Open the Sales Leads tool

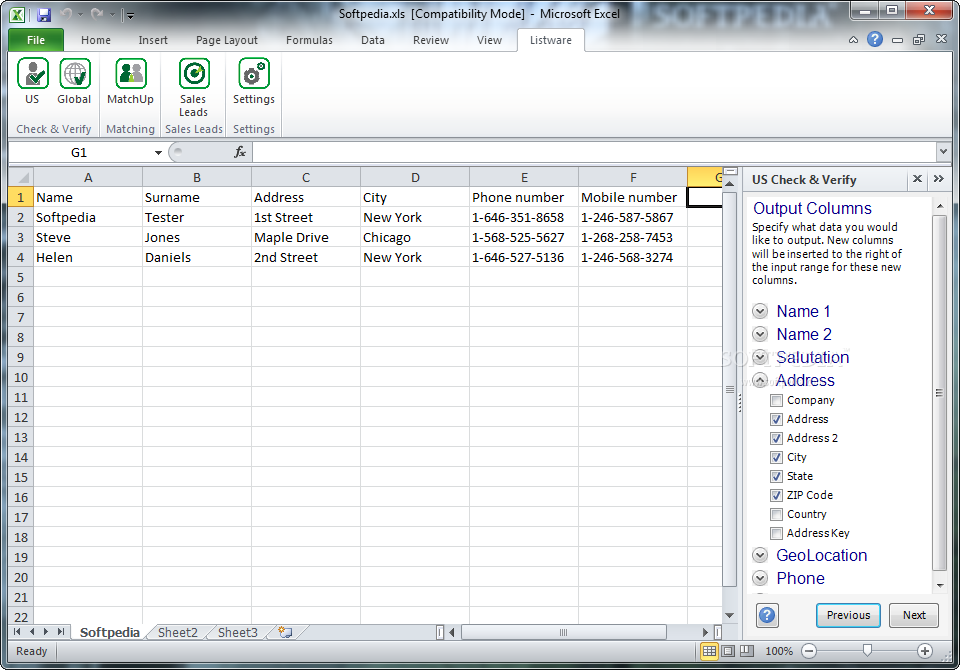point(193,88)
